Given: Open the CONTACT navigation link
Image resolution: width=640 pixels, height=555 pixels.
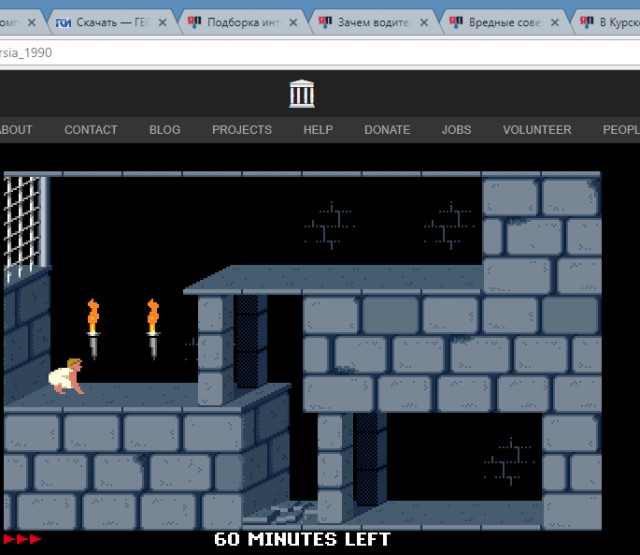Looking at the screenshot, I should pyautogui.click(x=91, y=130).
